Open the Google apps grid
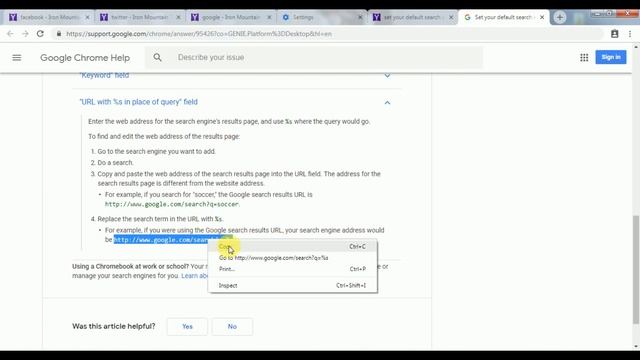640x360 pixels. (x=584, y=58)
